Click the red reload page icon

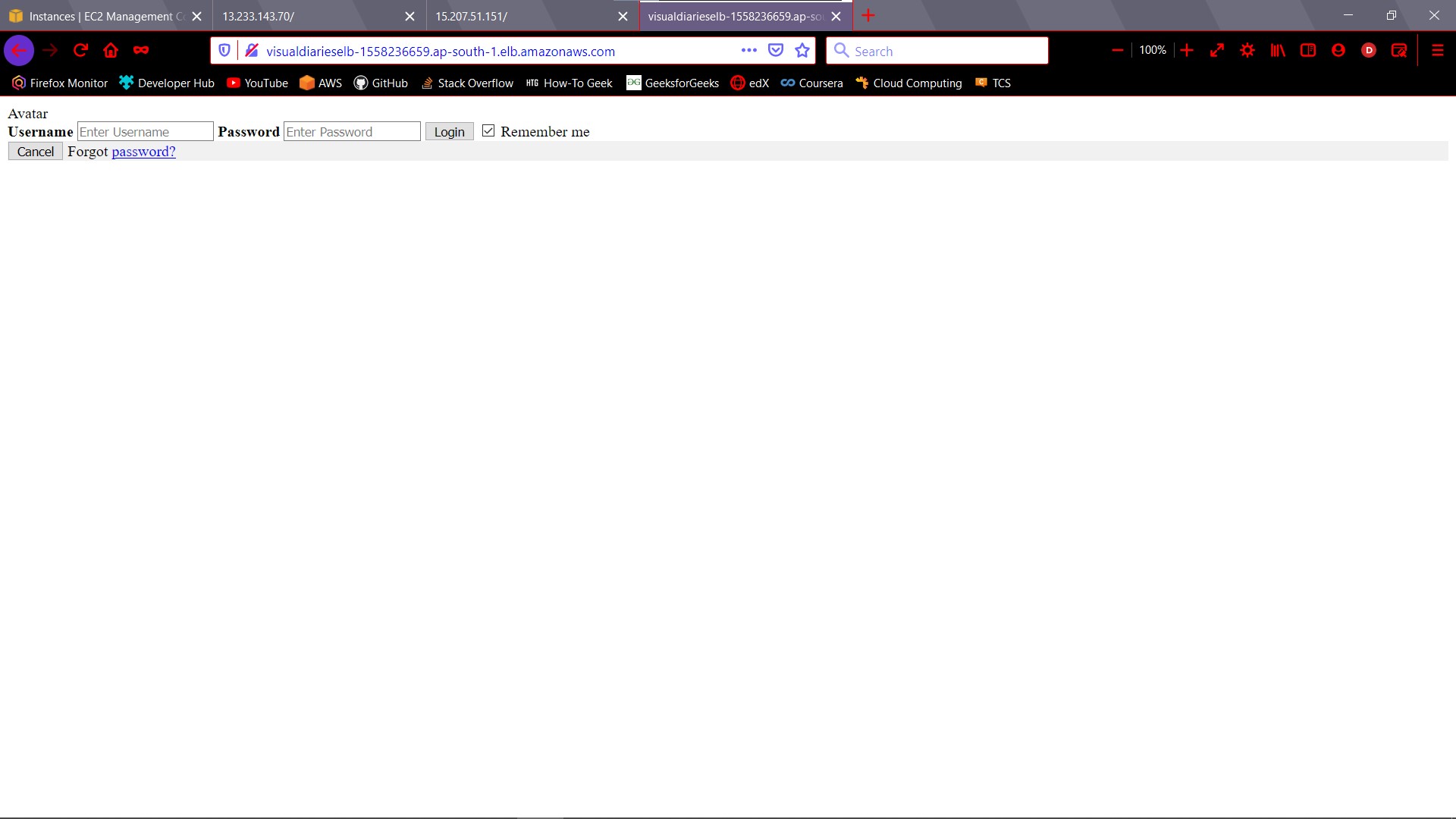[80, 51]
